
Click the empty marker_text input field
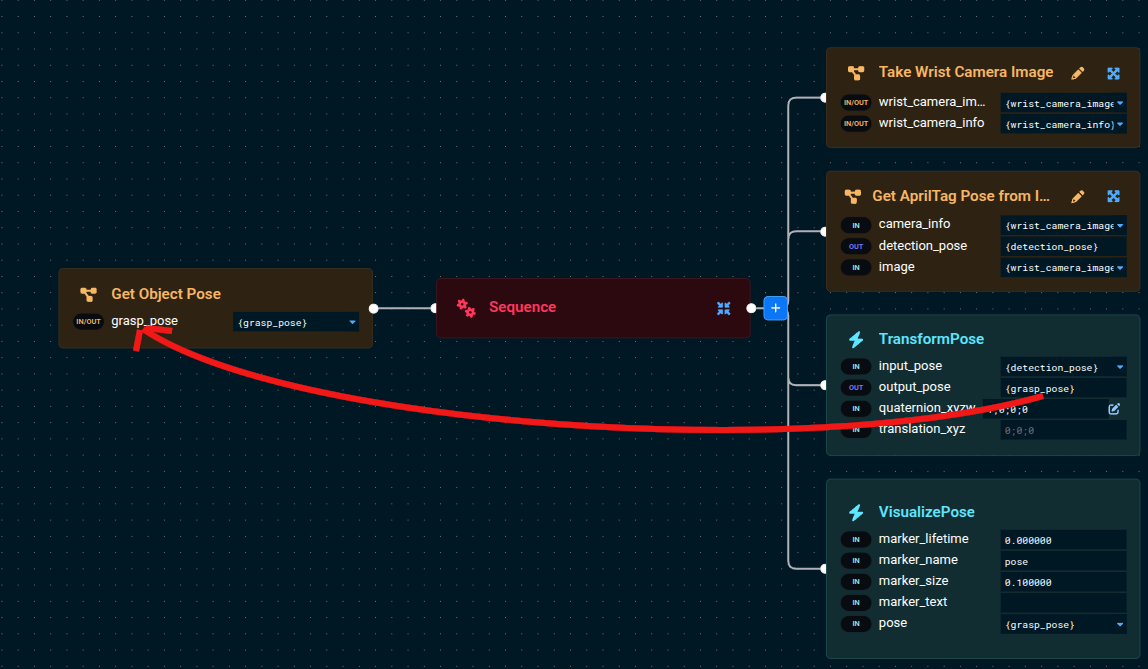[x=1062, y=603]
